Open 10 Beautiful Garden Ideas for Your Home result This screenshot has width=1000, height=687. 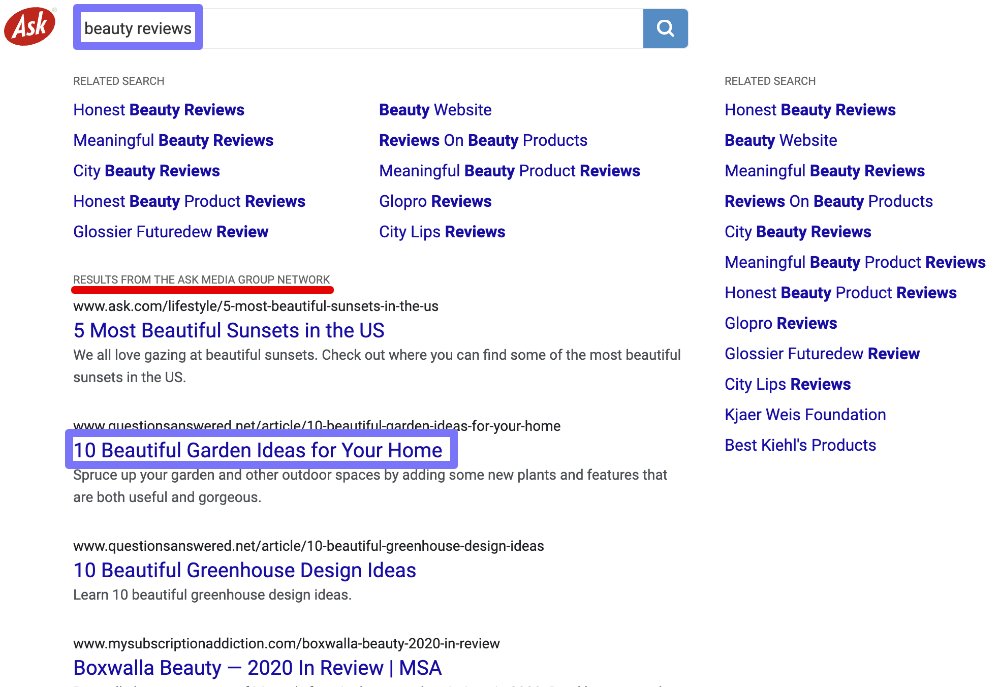(258, 450)
